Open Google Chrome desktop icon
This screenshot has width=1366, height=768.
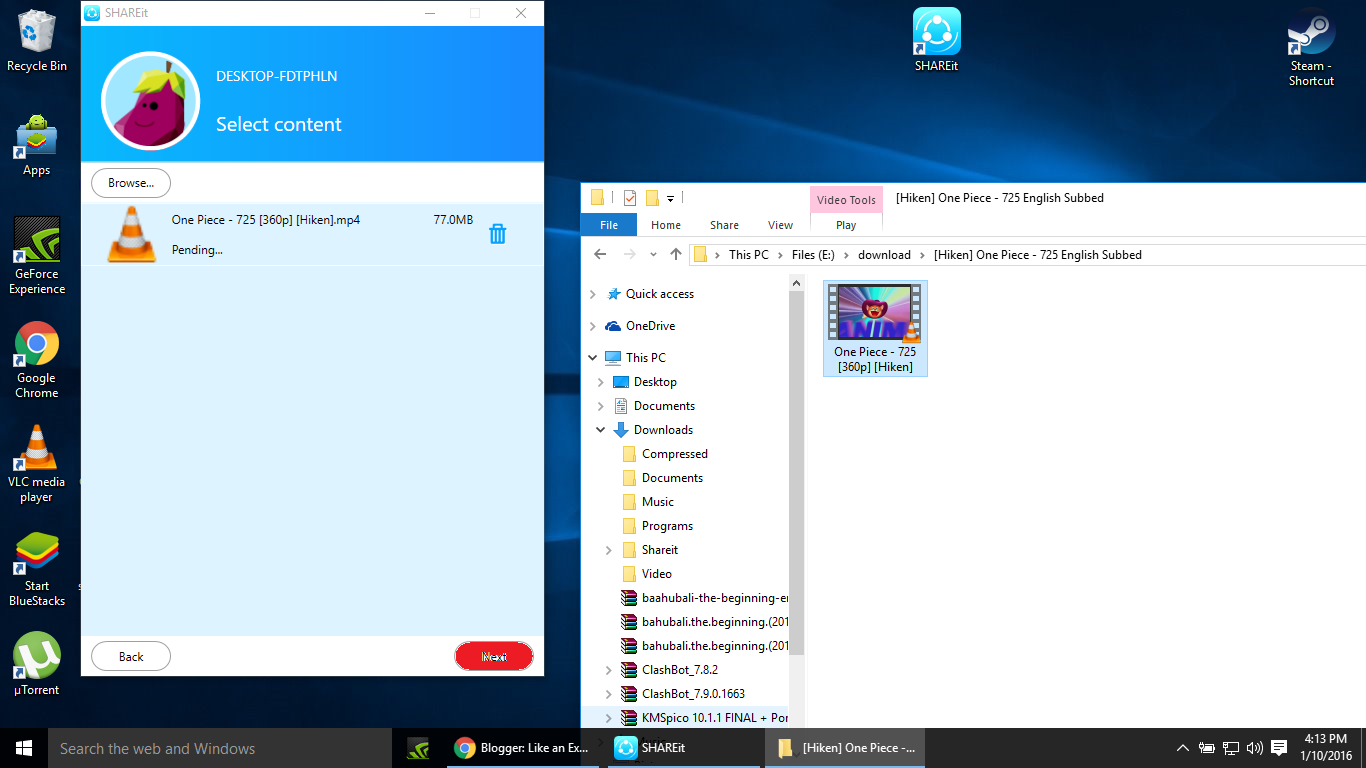click(37, 360)
